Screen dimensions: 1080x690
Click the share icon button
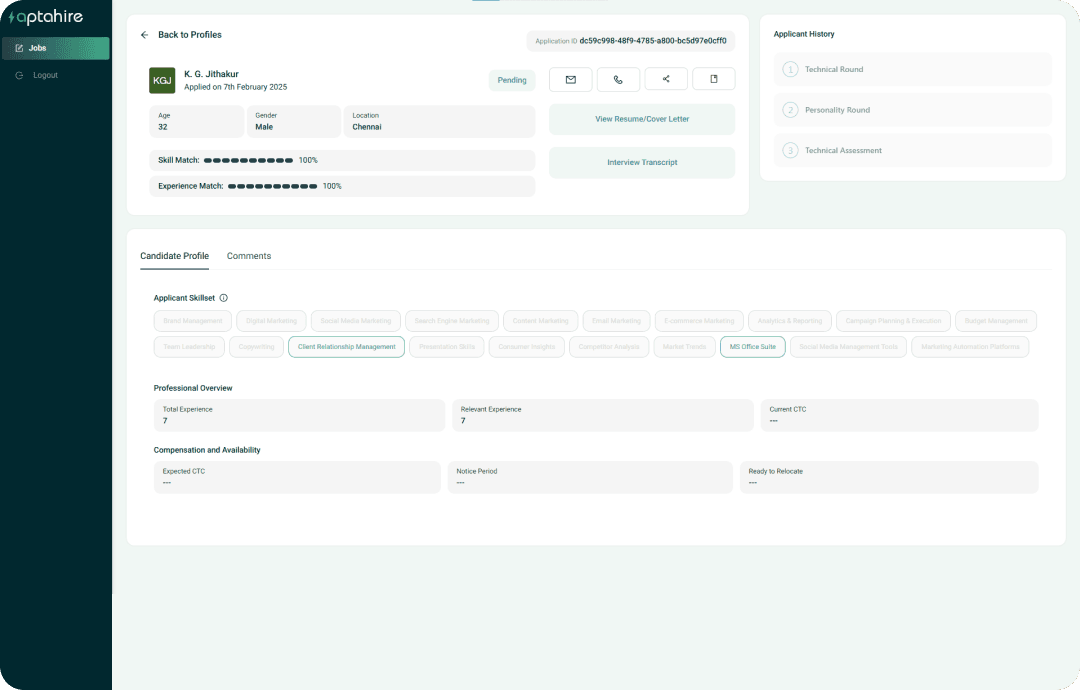(666, 80)
